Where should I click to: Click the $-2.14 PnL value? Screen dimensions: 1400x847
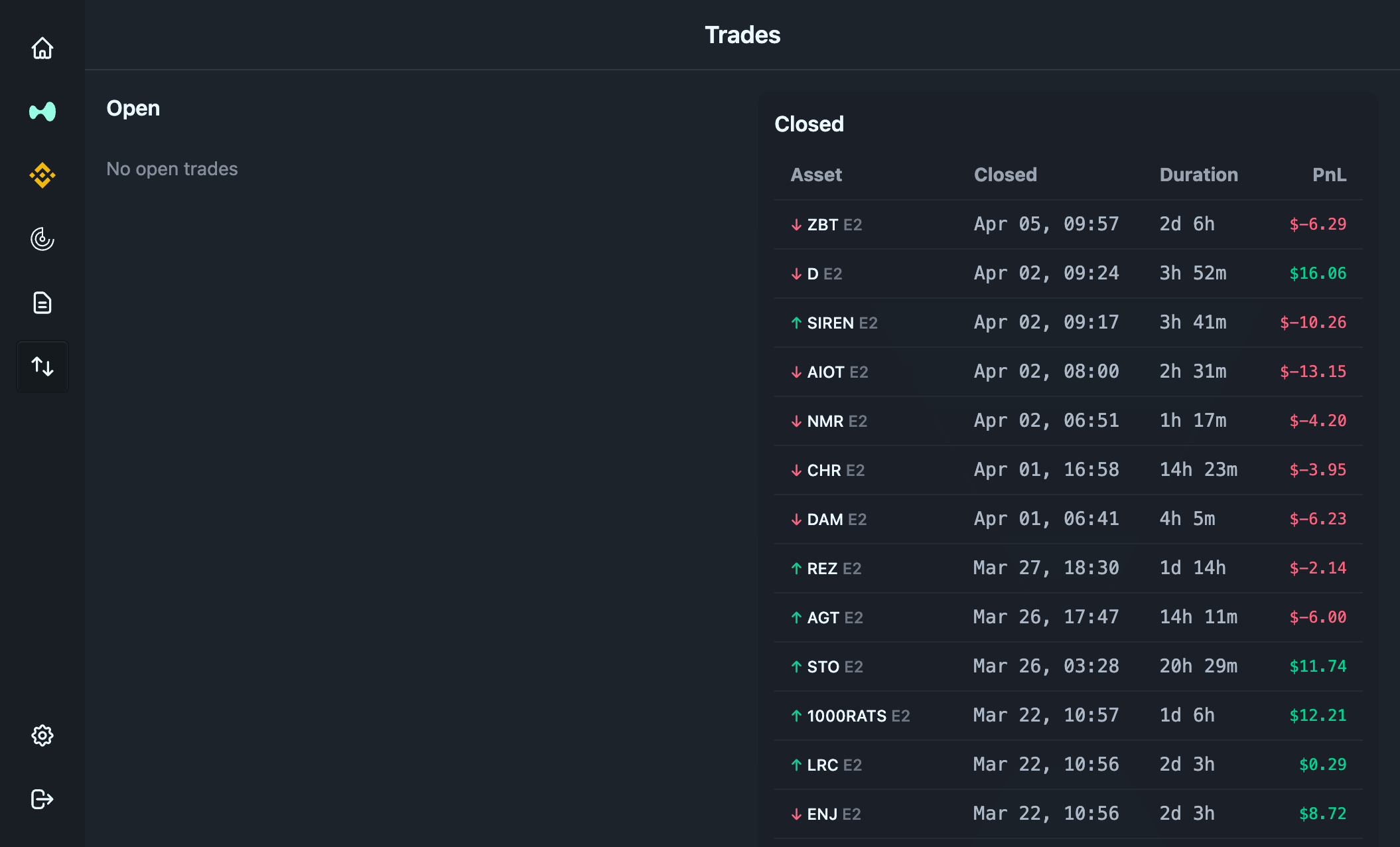click(x=1318, y=568)
